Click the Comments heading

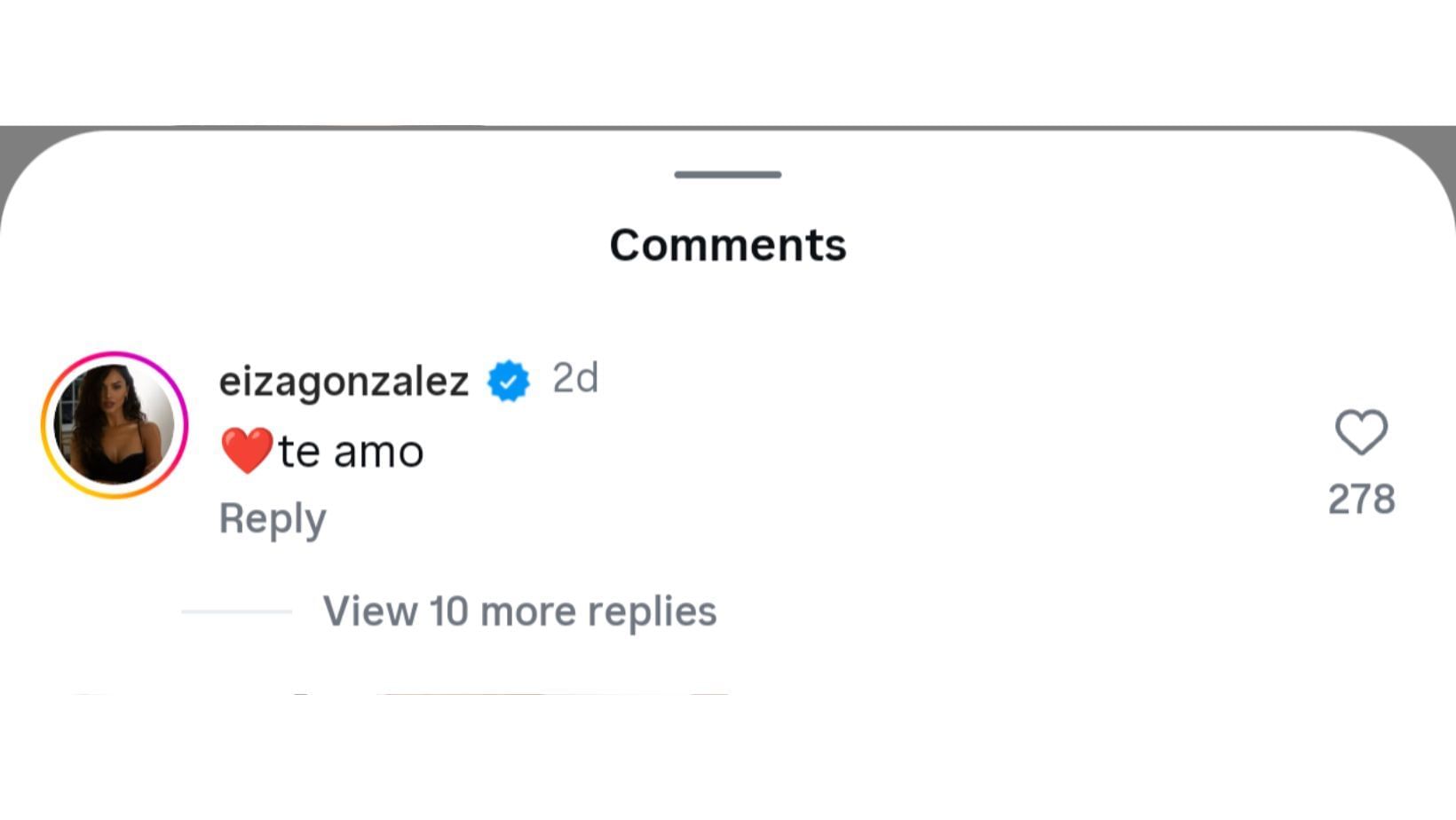727,245
